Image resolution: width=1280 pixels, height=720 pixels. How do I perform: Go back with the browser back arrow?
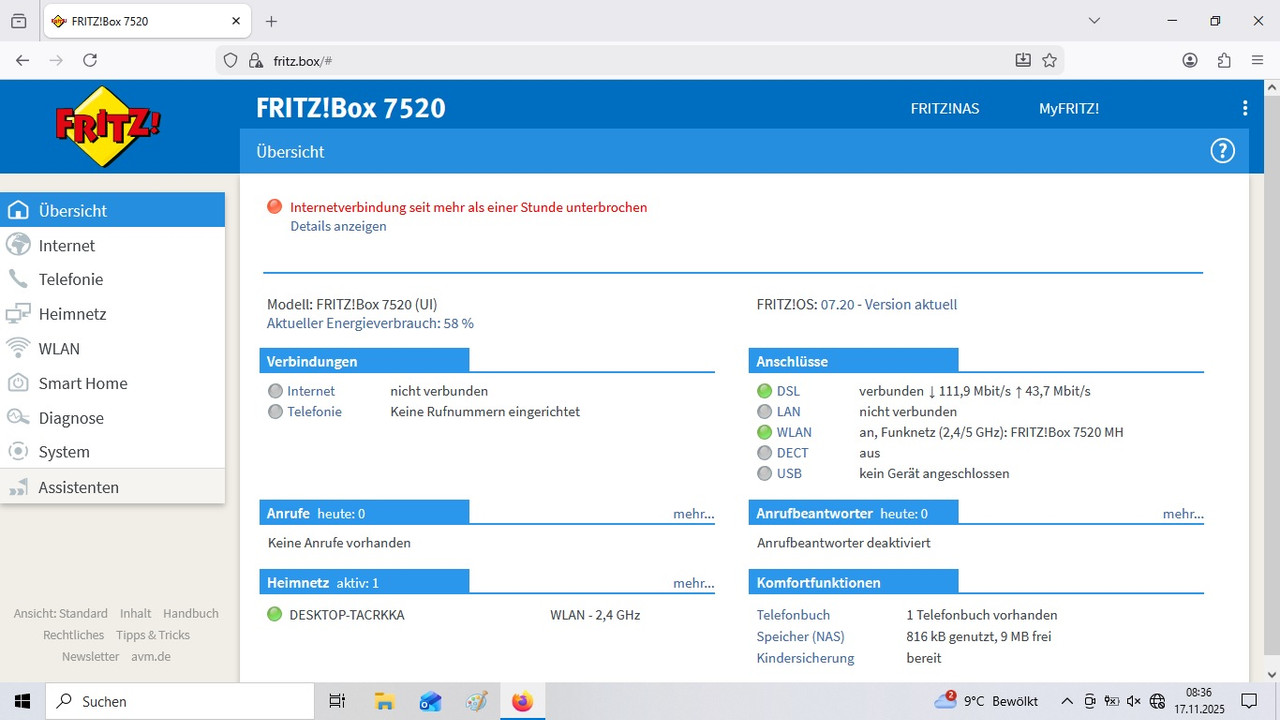(22, 60)
